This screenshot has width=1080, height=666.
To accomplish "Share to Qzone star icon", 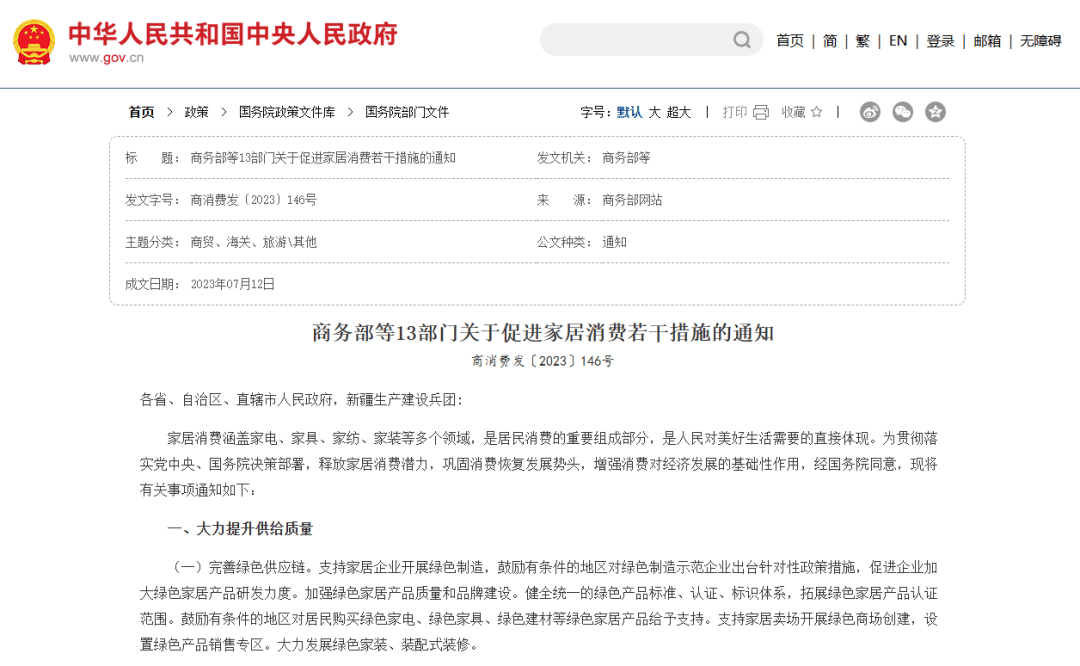I will (x=935, y=112).
